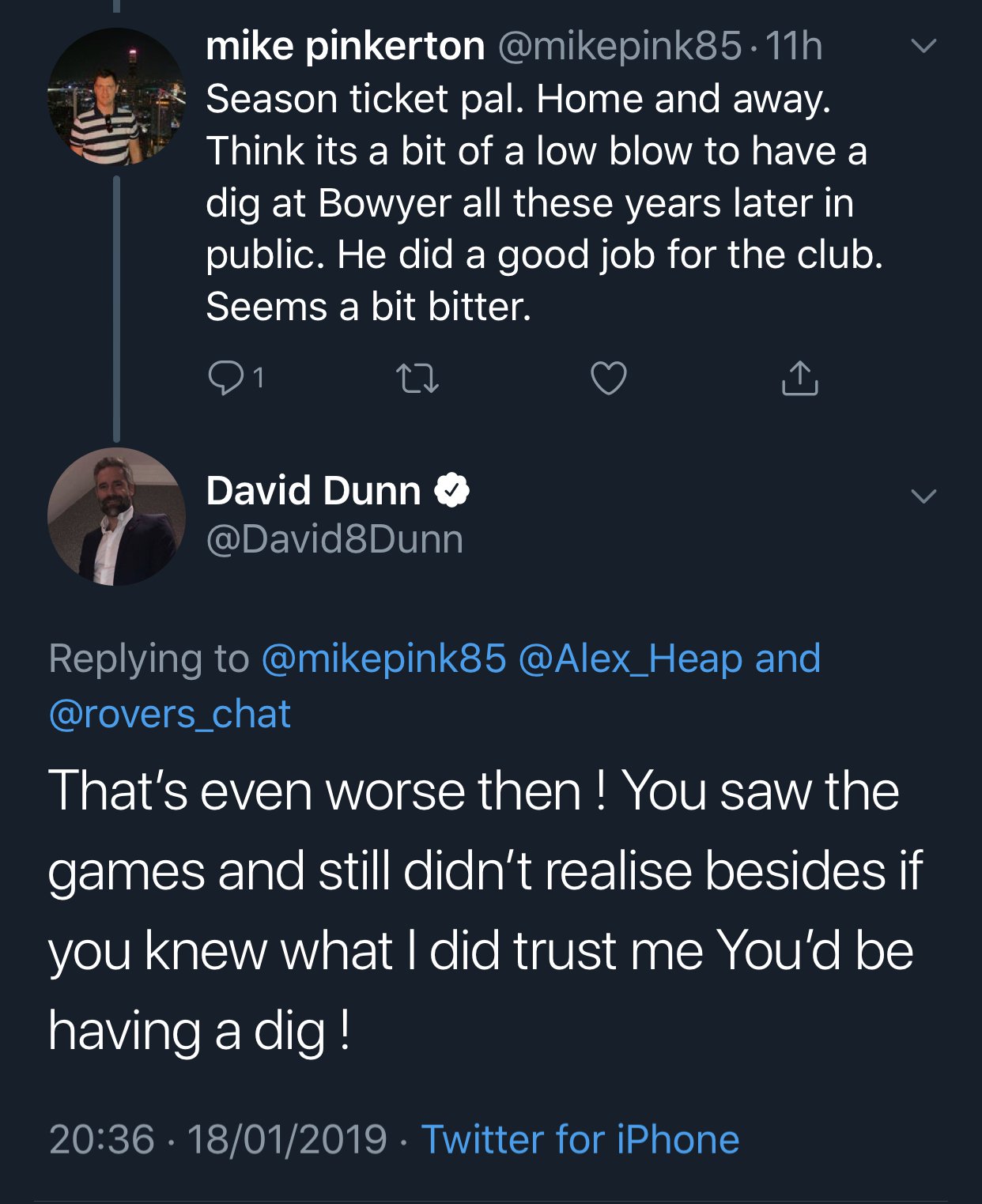Open the @rovers_chat mention link
This screenshot has height=1204, width=982.
point(170,714)
